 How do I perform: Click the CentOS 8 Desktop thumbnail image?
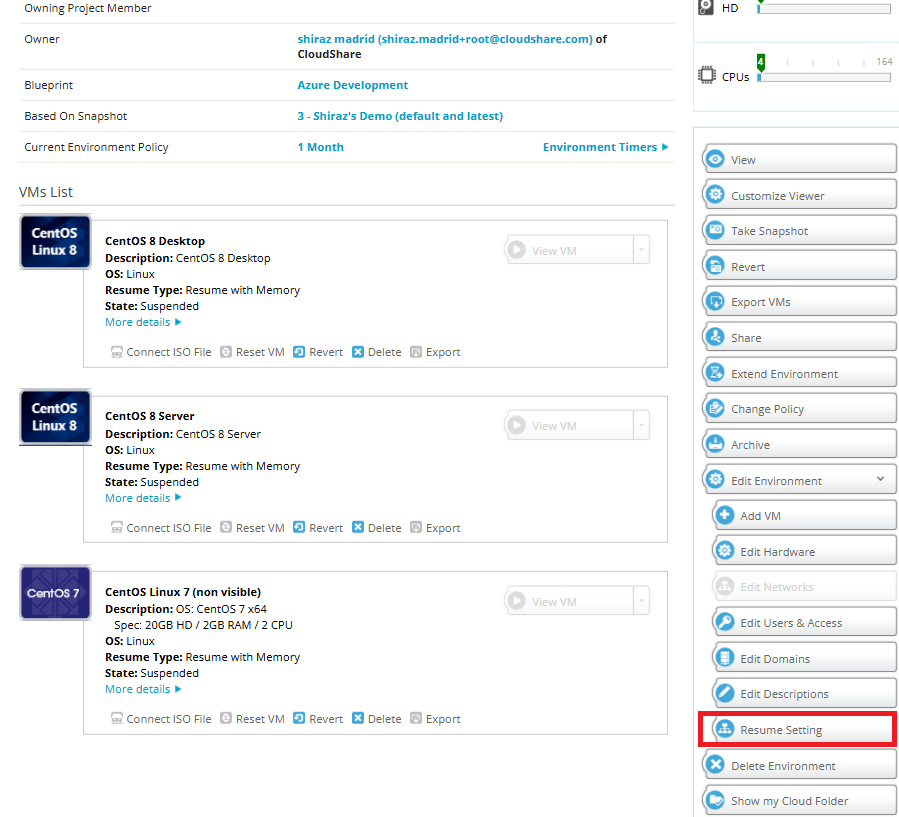(x=55, y=242)
